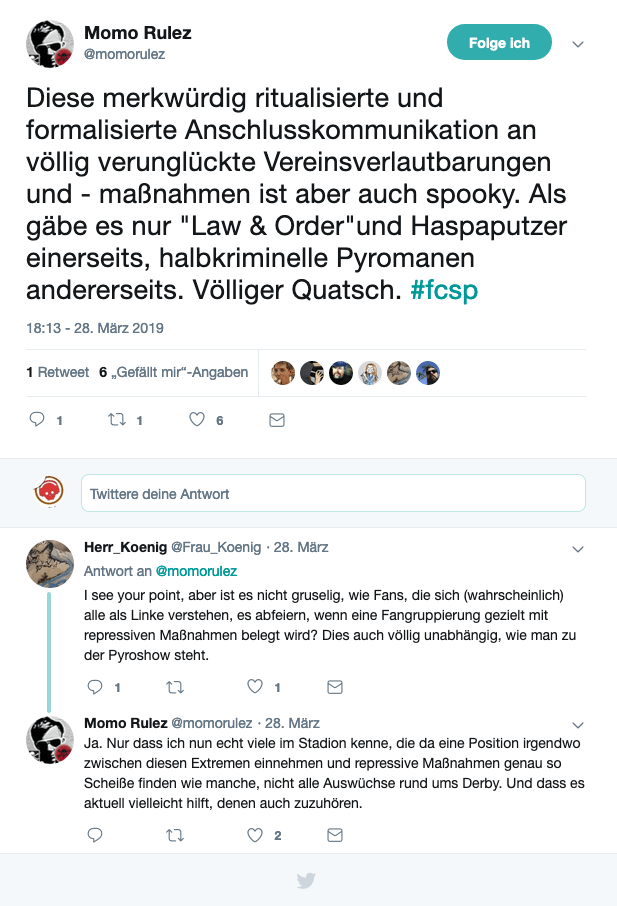Screen dimensions: 617x906
Task: Toggle the 'Folge ich' follow button
Action: point(499,43)
